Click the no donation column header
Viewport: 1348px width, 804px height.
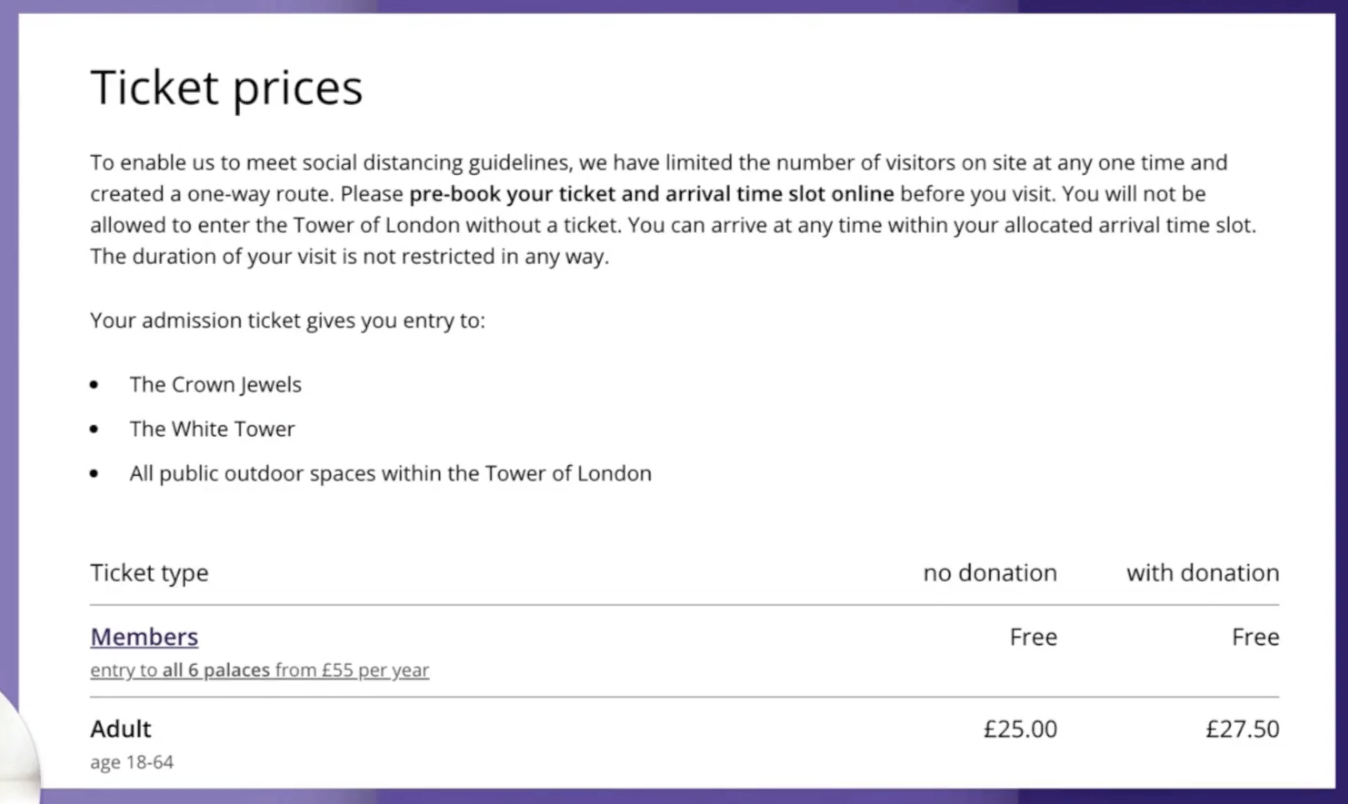click(990, 573)
